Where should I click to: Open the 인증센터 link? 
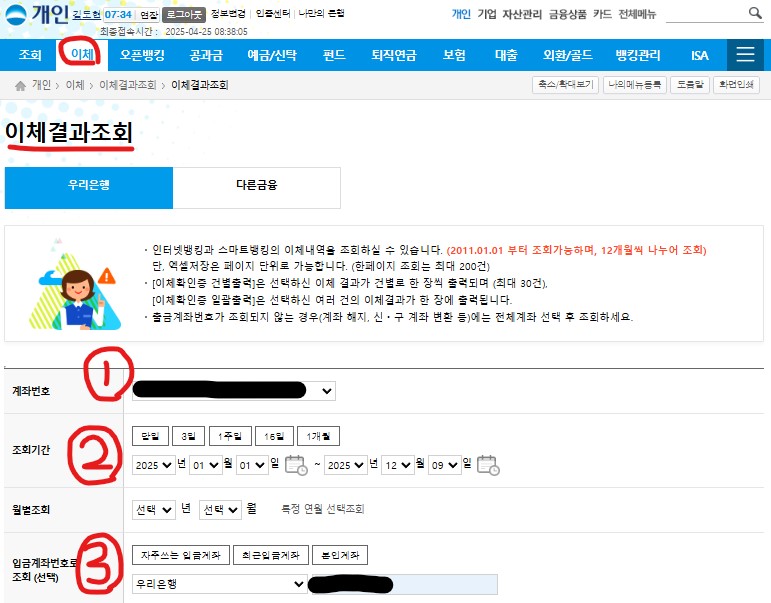pyautogui.click(x=273, y=14)
